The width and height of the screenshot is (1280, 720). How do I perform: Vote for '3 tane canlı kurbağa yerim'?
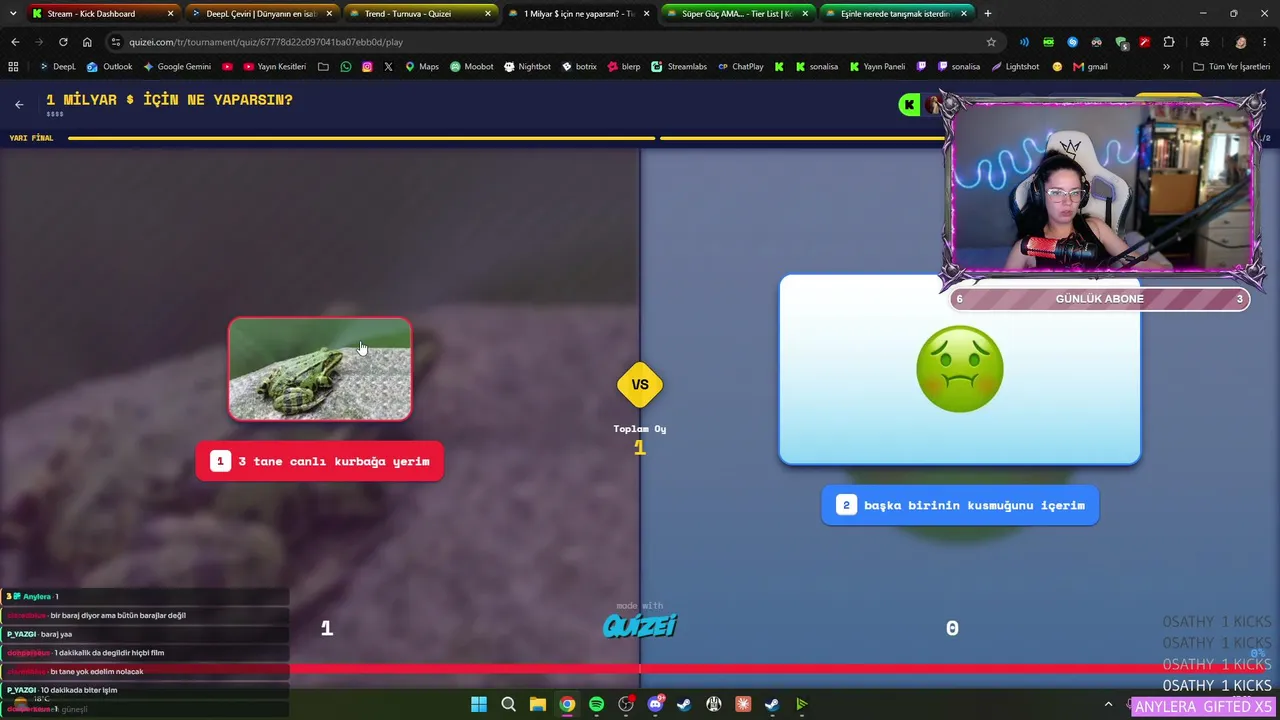tap(320, 461)
